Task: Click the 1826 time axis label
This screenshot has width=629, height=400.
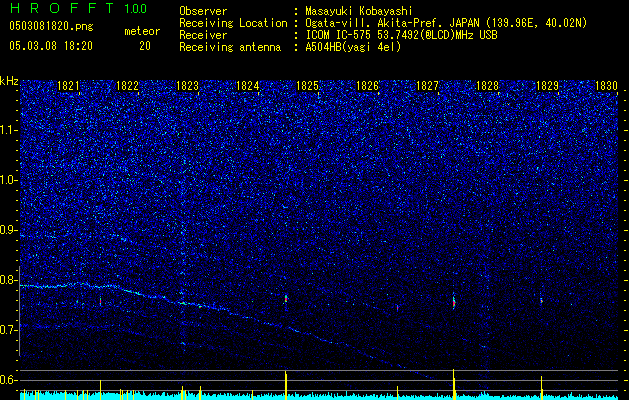Action: coord(367,86)
